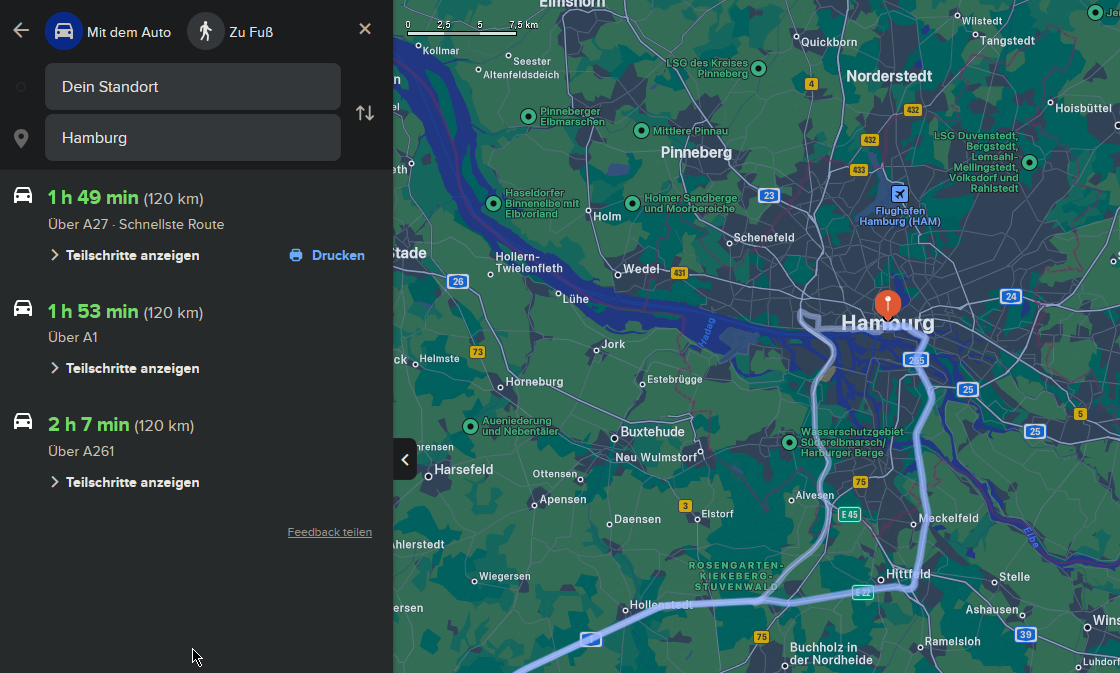Click the Wedel town label

641,269
